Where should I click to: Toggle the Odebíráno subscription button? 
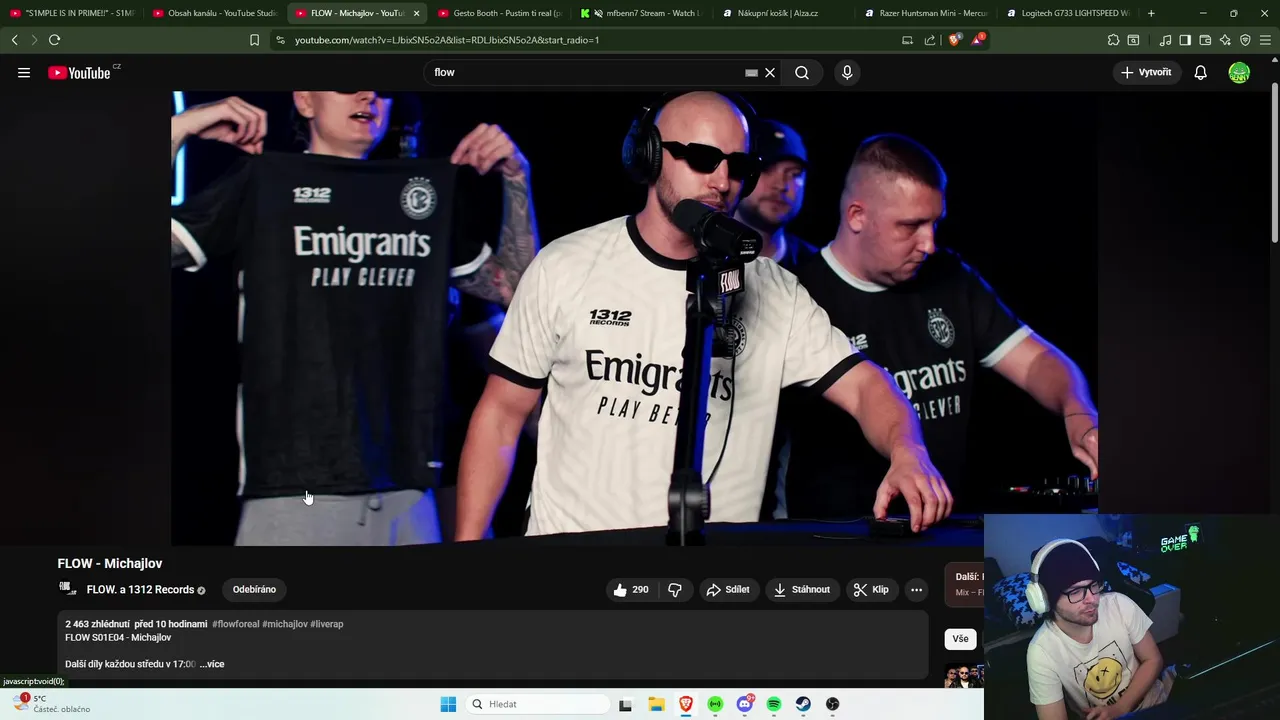click(254, 590)
